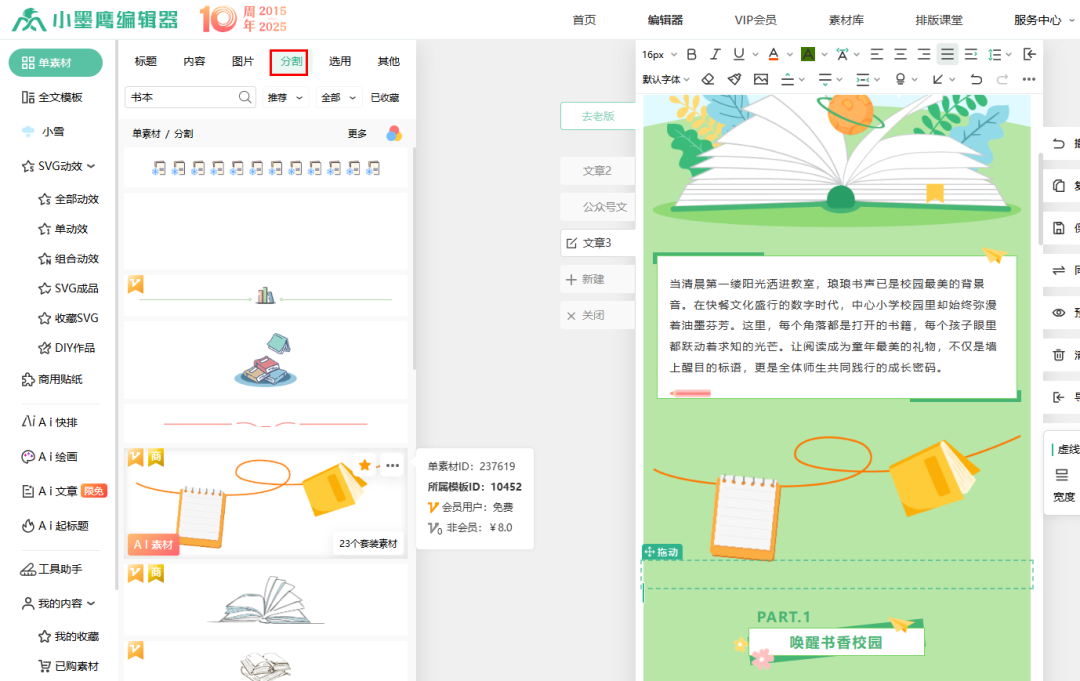
Task: Select the format painter brush icon
Action: tap(734, 79)
